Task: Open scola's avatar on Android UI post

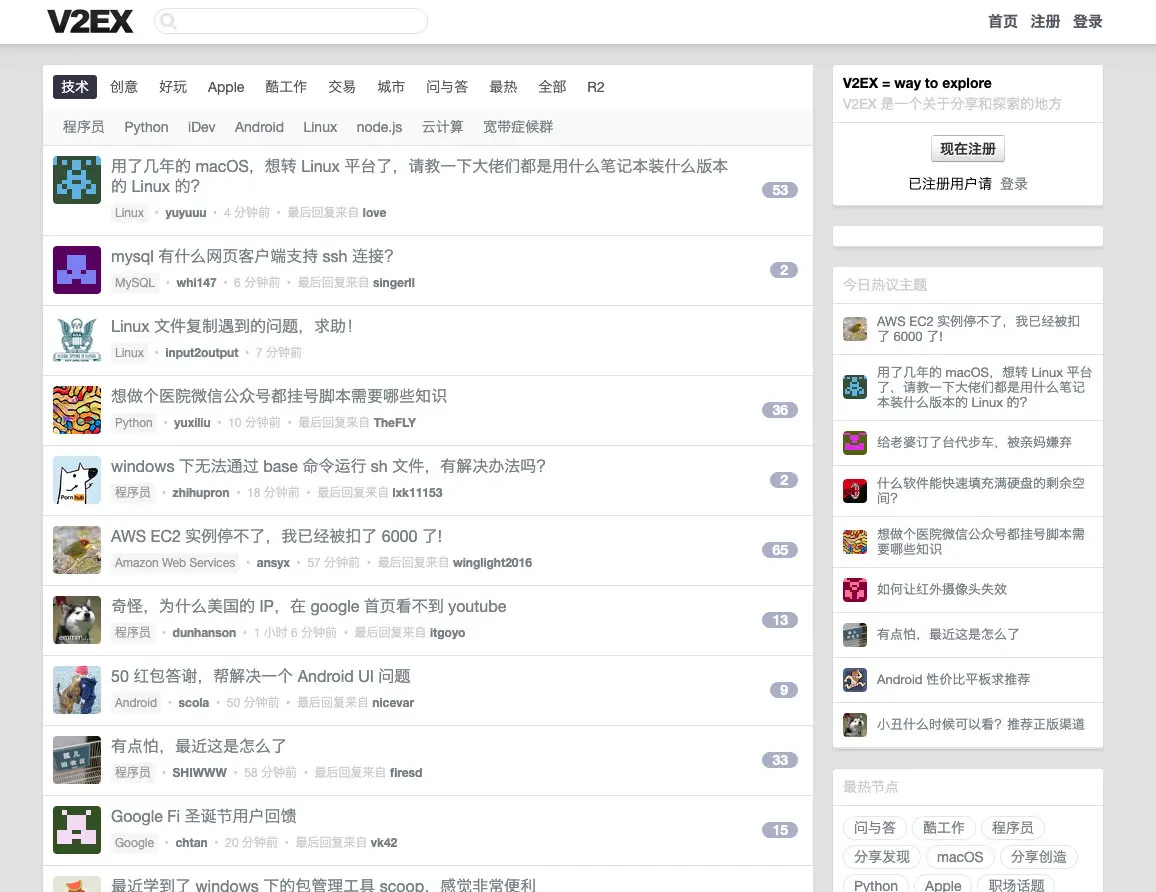Action: (77, 690)
